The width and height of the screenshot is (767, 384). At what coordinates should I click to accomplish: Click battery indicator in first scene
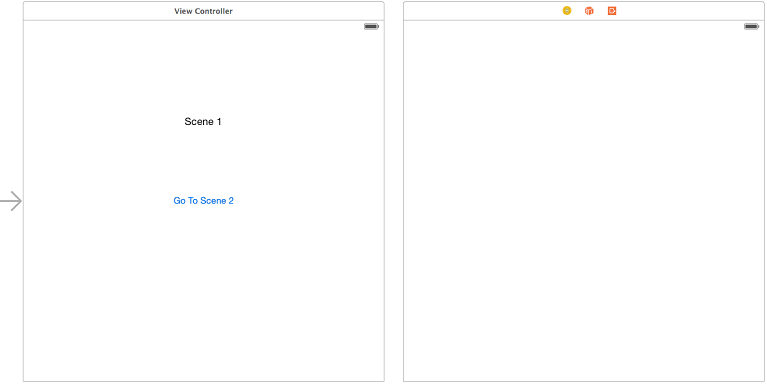pyautogui.click(x=371, y=26)
